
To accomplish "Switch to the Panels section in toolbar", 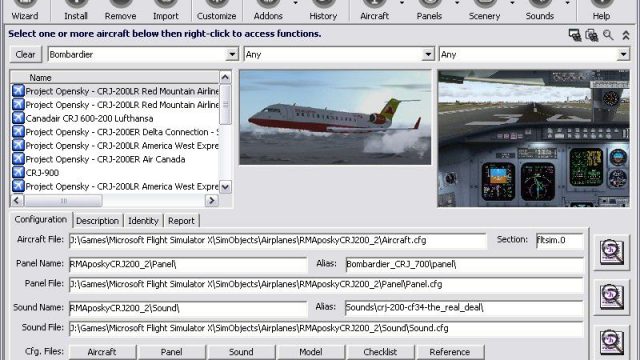I will 429,11.
